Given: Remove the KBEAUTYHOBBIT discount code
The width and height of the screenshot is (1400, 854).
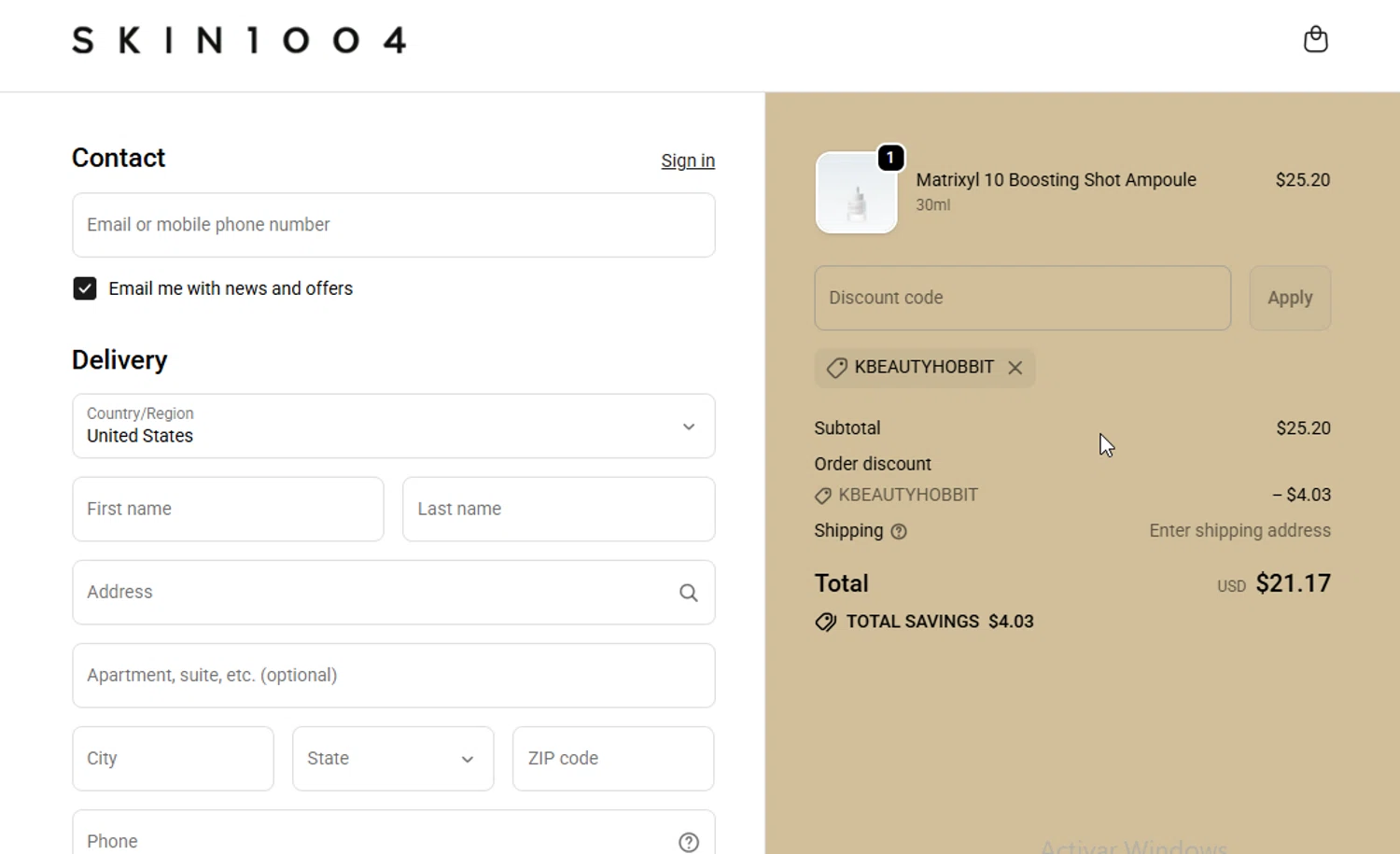Looking at the screenshot, I should click(x=1015, y=368).
